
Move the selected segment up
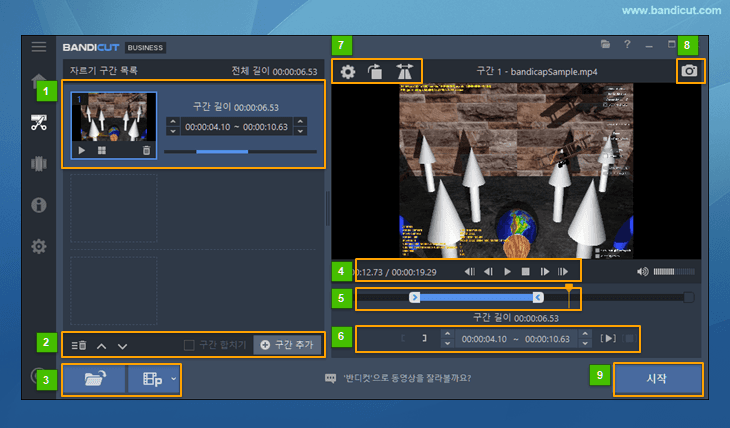tap(101, 346)
